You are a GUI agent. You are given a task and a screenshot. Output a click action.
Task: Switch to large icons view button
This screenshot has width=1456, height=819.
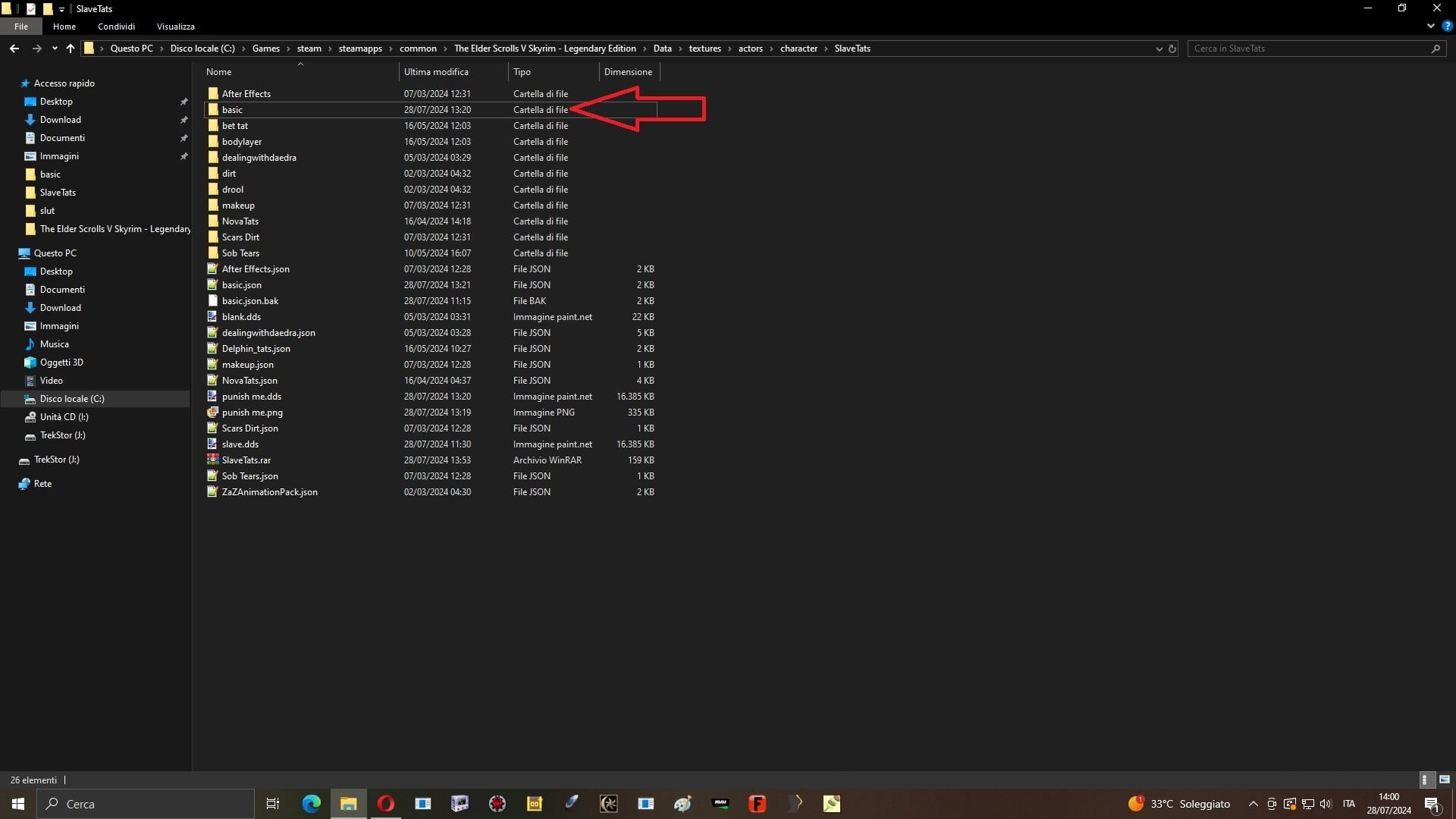click(1444, 780)
